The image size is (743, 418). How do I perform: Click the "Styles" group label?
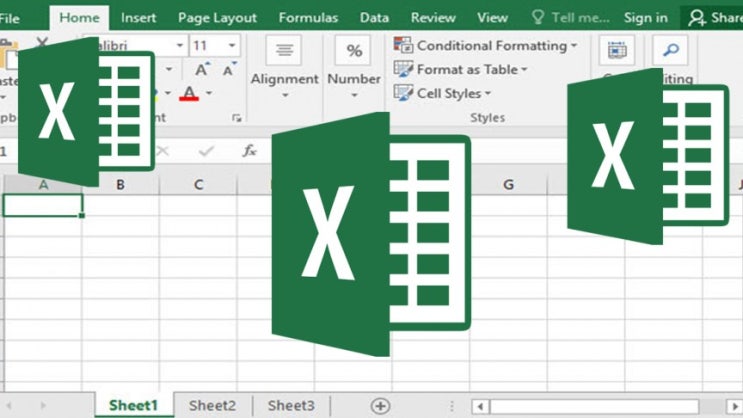click(x=487, y=118)
